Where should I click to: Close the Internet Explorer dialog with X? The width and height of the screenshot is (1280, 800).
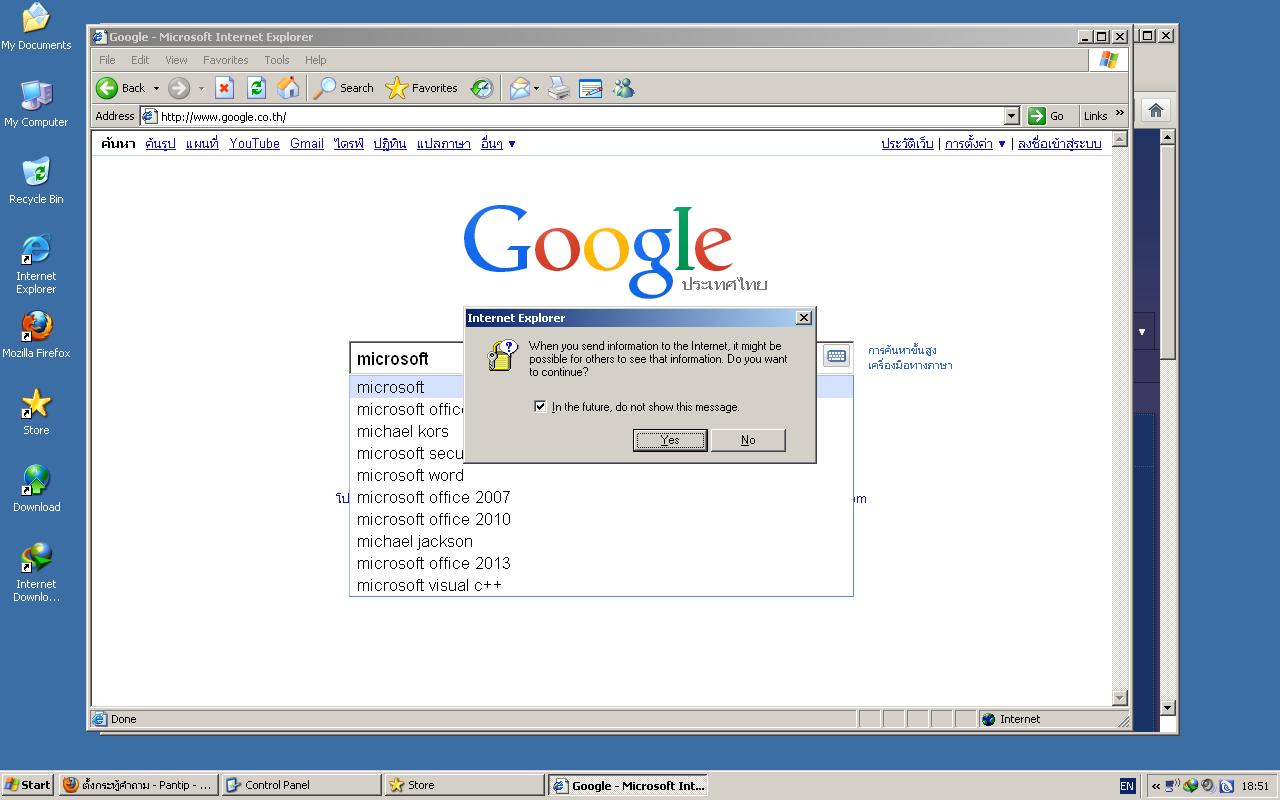point(803,317)
